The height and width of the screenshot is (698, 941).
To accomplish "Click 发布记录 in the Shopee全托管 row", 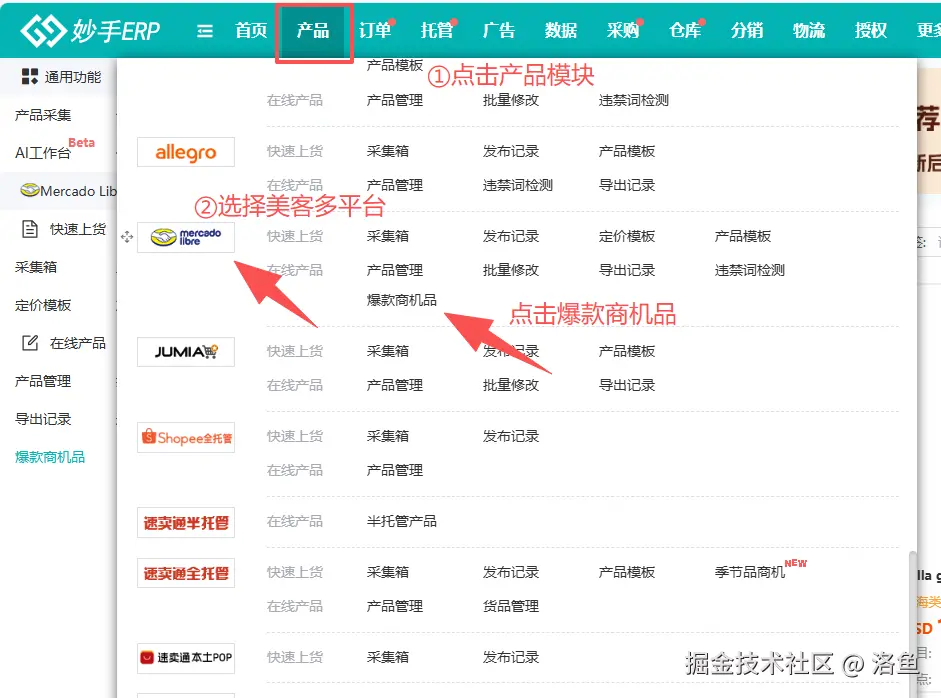I will coord(511,436).
